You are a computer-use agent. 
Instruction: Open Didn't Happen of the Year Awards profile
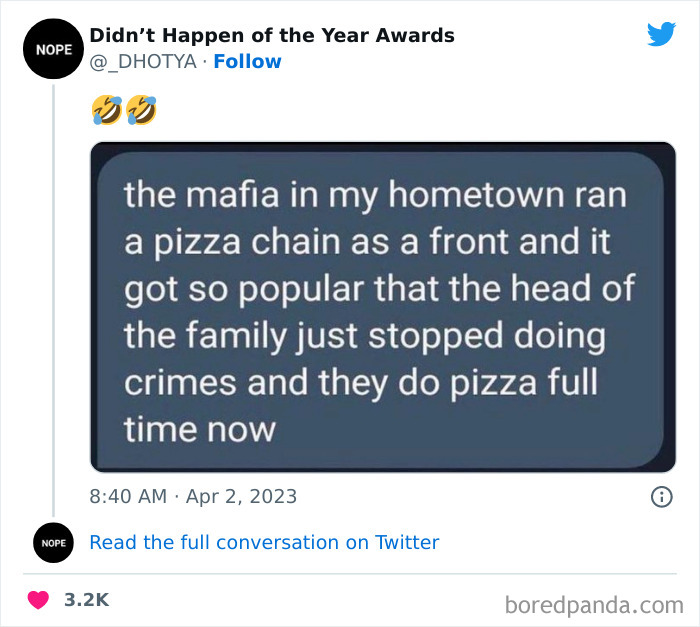[x=271, y=36]
